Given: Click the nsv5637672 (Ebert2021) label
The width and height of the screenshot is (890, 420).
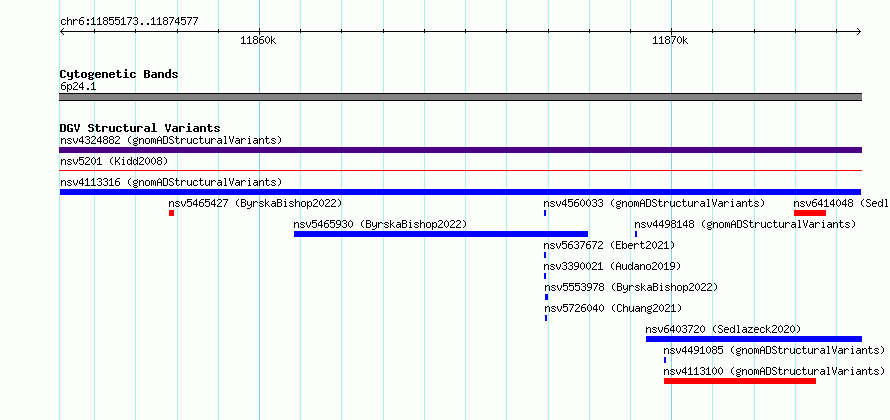Looking at the screenshot, I should 610,245.
